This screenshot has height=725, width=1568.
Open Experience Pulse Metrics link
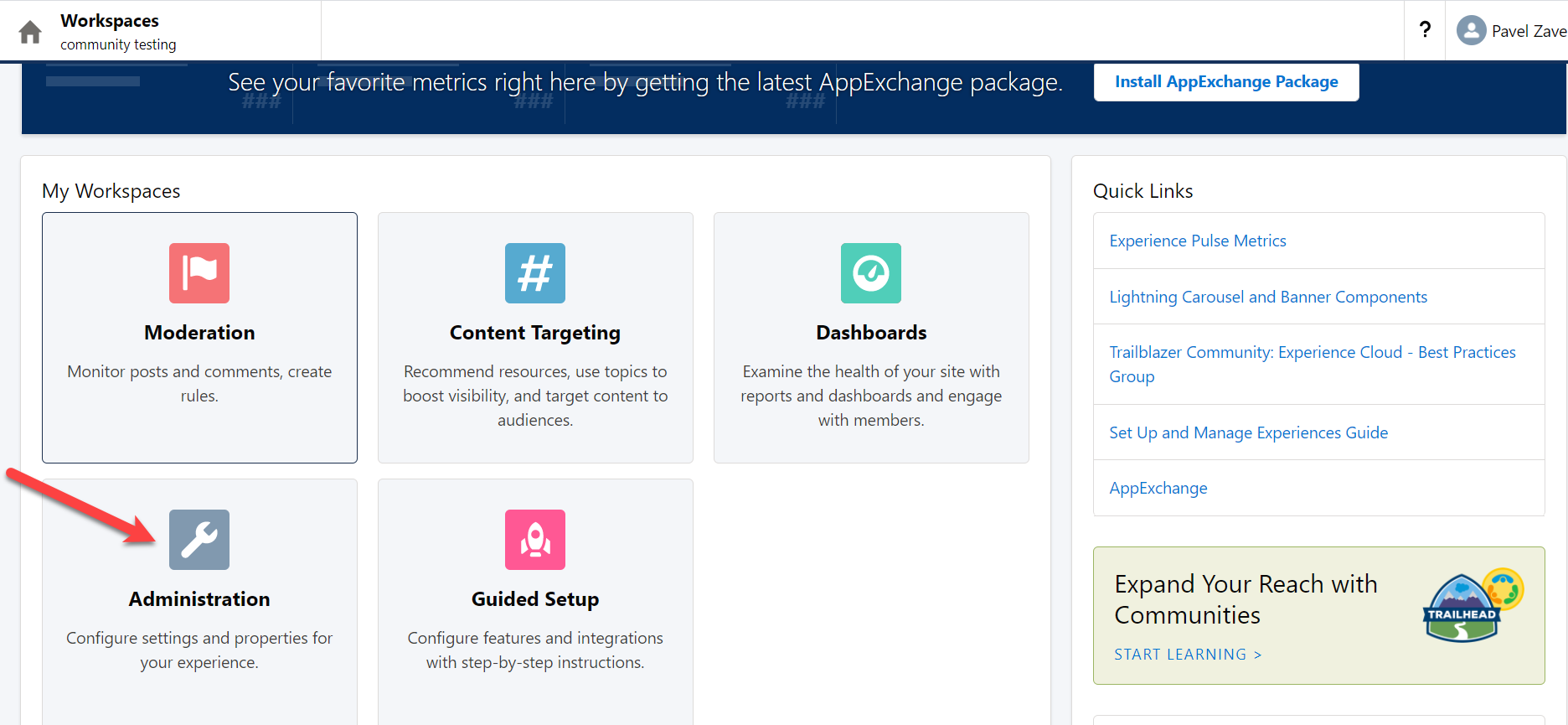point(1198,241)
